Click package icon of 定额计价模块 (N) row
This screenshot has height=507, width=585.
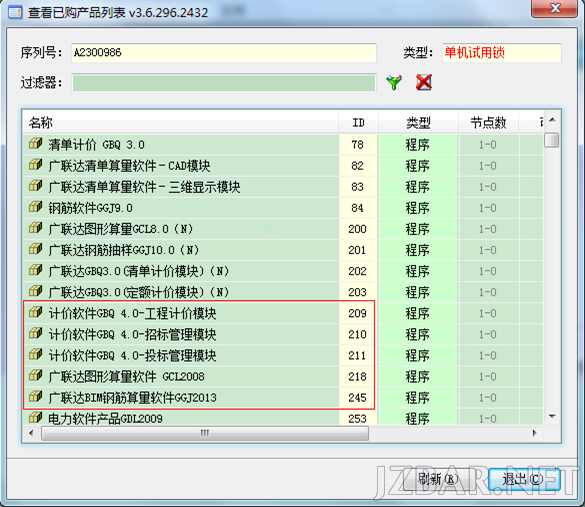tap(36, 291)
